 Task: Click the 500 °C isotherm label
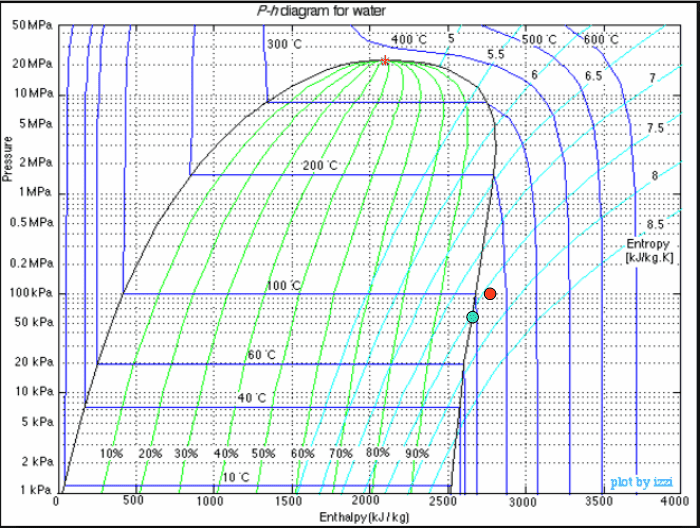pyautogui.click(x=539, y=40)
